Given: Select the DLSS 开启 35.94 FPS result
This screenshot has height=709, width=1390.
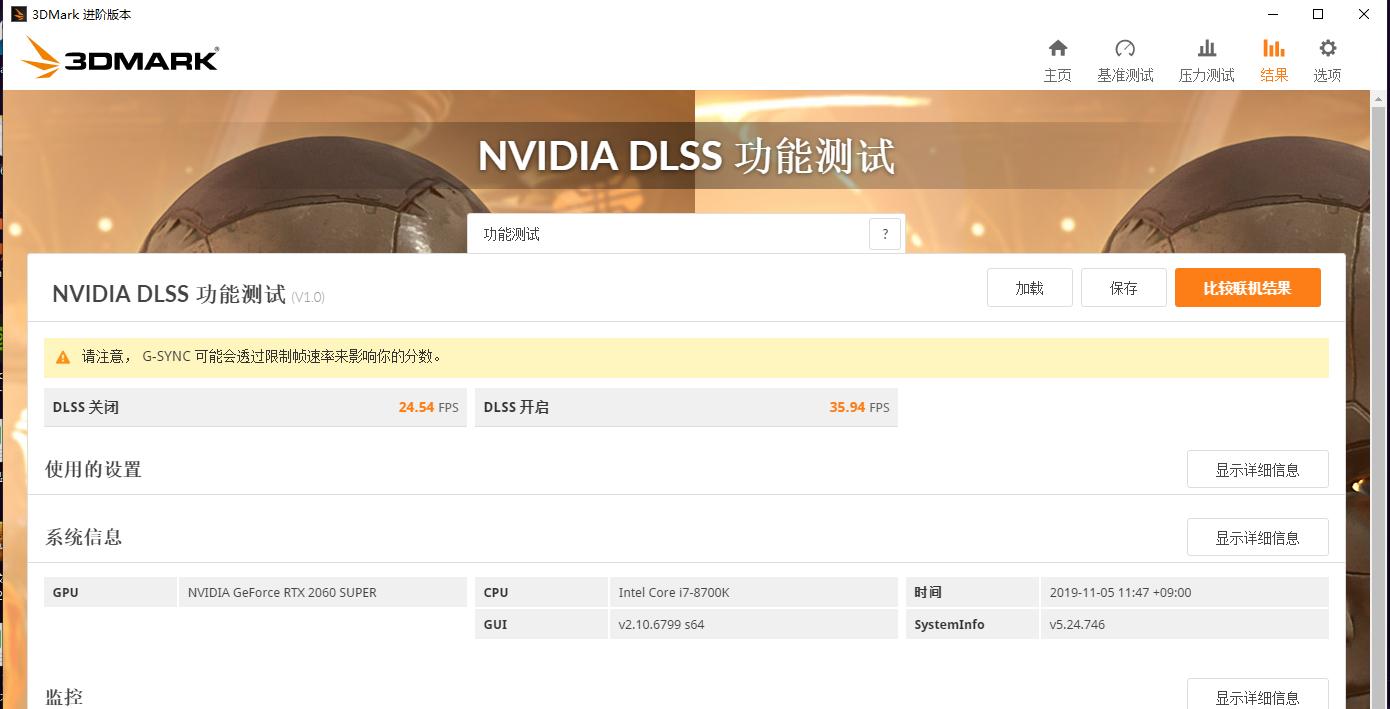Looking at the screenshot, I should pyautogui.click(x=686, y=407).
